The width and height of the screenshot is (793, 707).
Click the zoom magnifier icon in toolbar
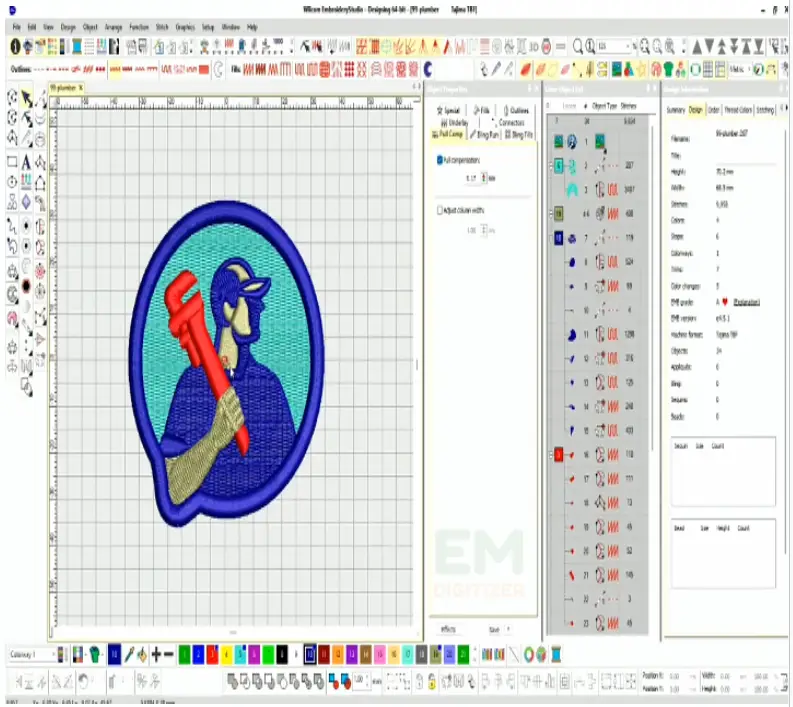pyautogui.click(x=578, y=47)
